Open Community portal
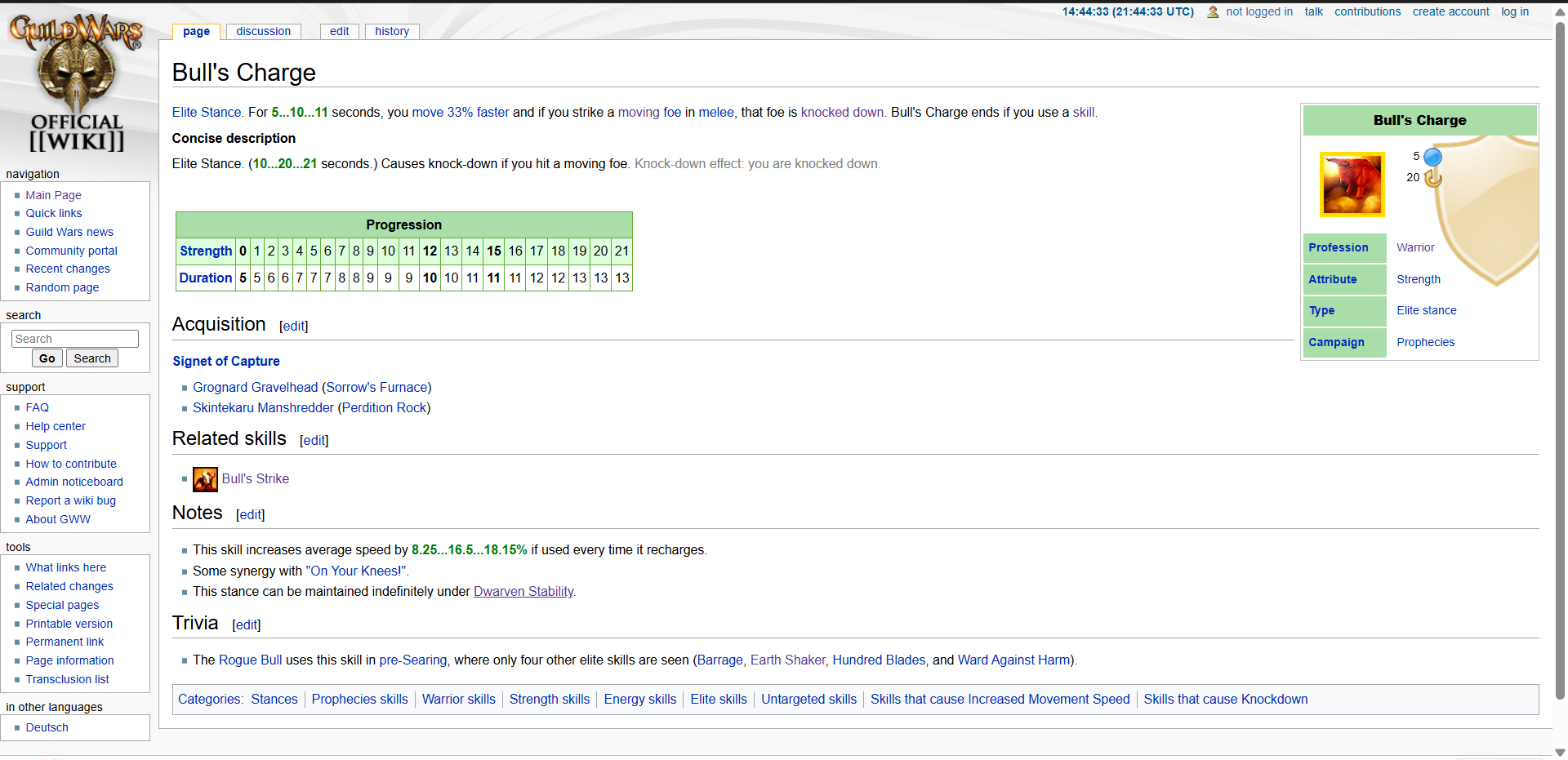Viewport: 1568px width, 760px height. (71, 251)
